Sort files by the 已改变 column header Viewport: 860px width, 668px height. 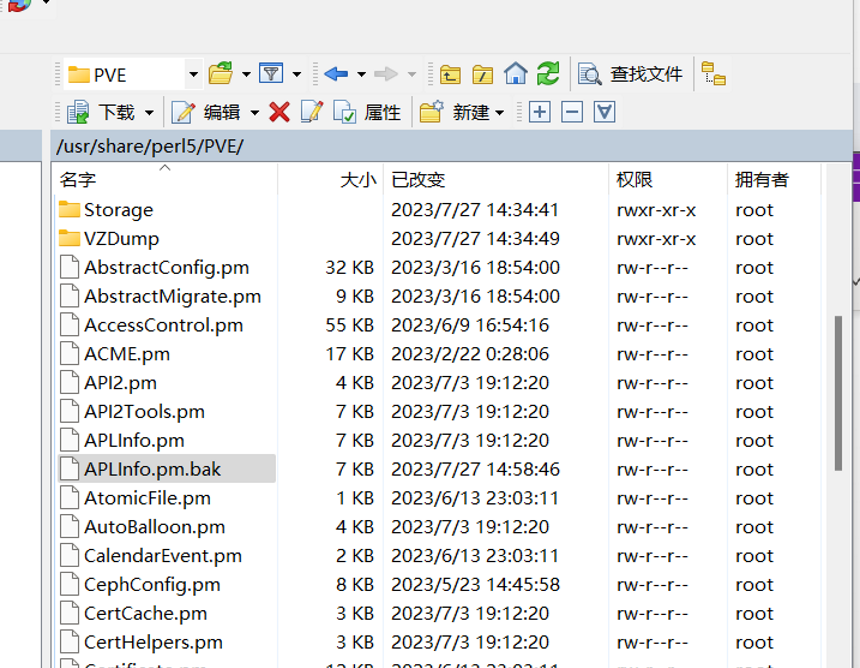418,180
